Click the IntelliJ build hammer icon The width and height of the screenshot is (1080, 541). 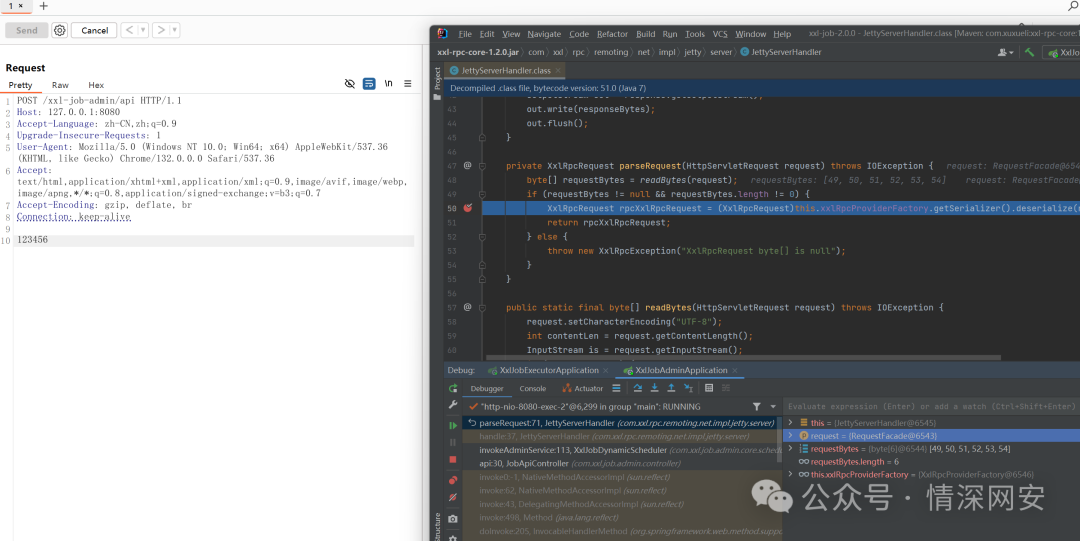point(1029,52)
